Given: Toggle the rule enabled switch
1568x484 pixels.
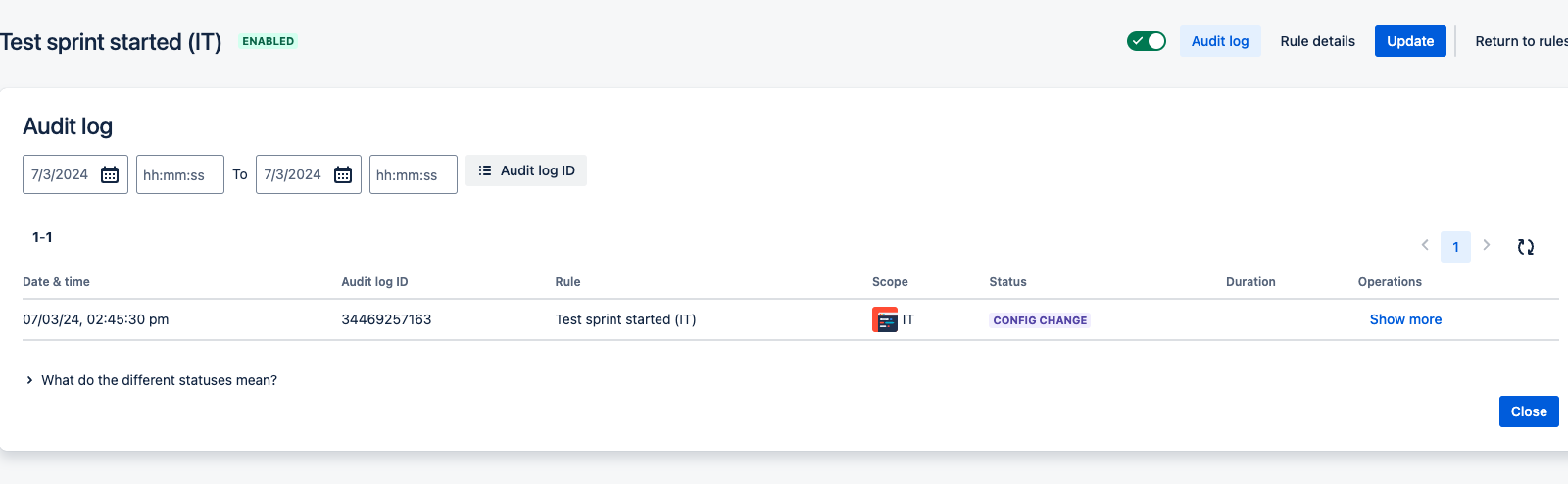Looking at the screenshot, I should coord(1146,41).
